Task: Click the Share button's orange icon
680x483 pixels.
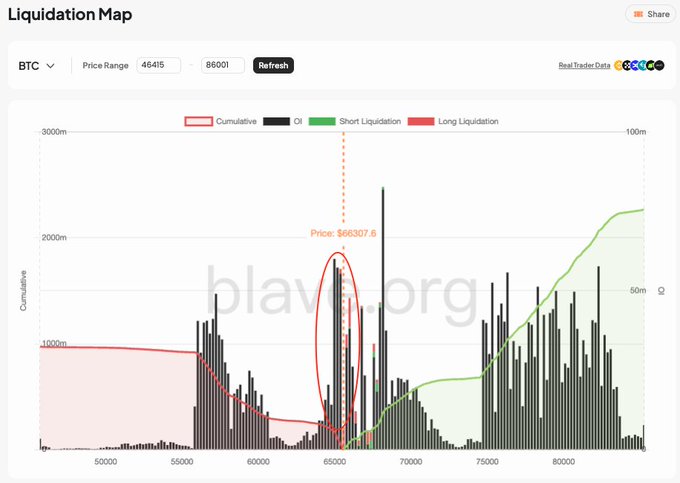Action: pos(638,14)
